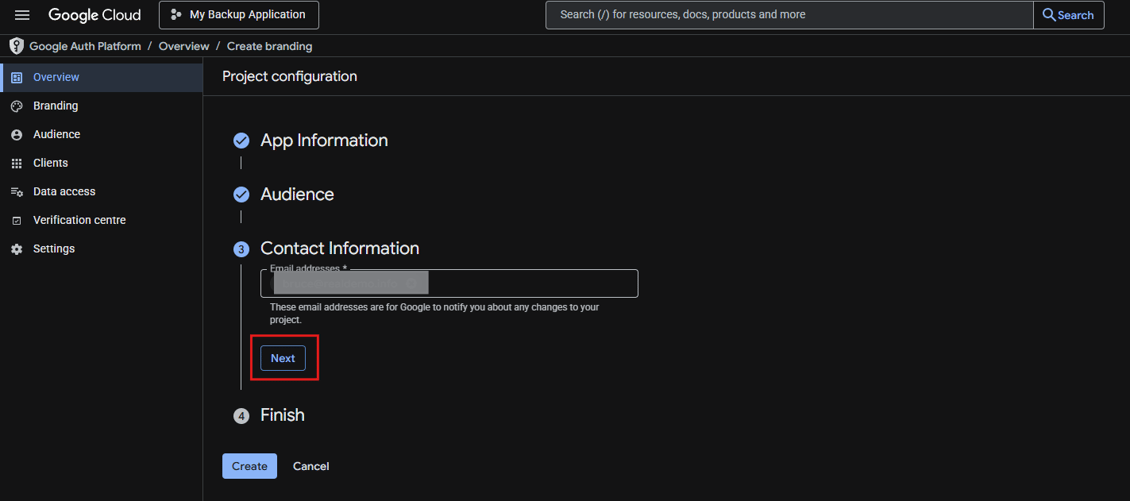Focus the Email addresses input field

(449, 283)
